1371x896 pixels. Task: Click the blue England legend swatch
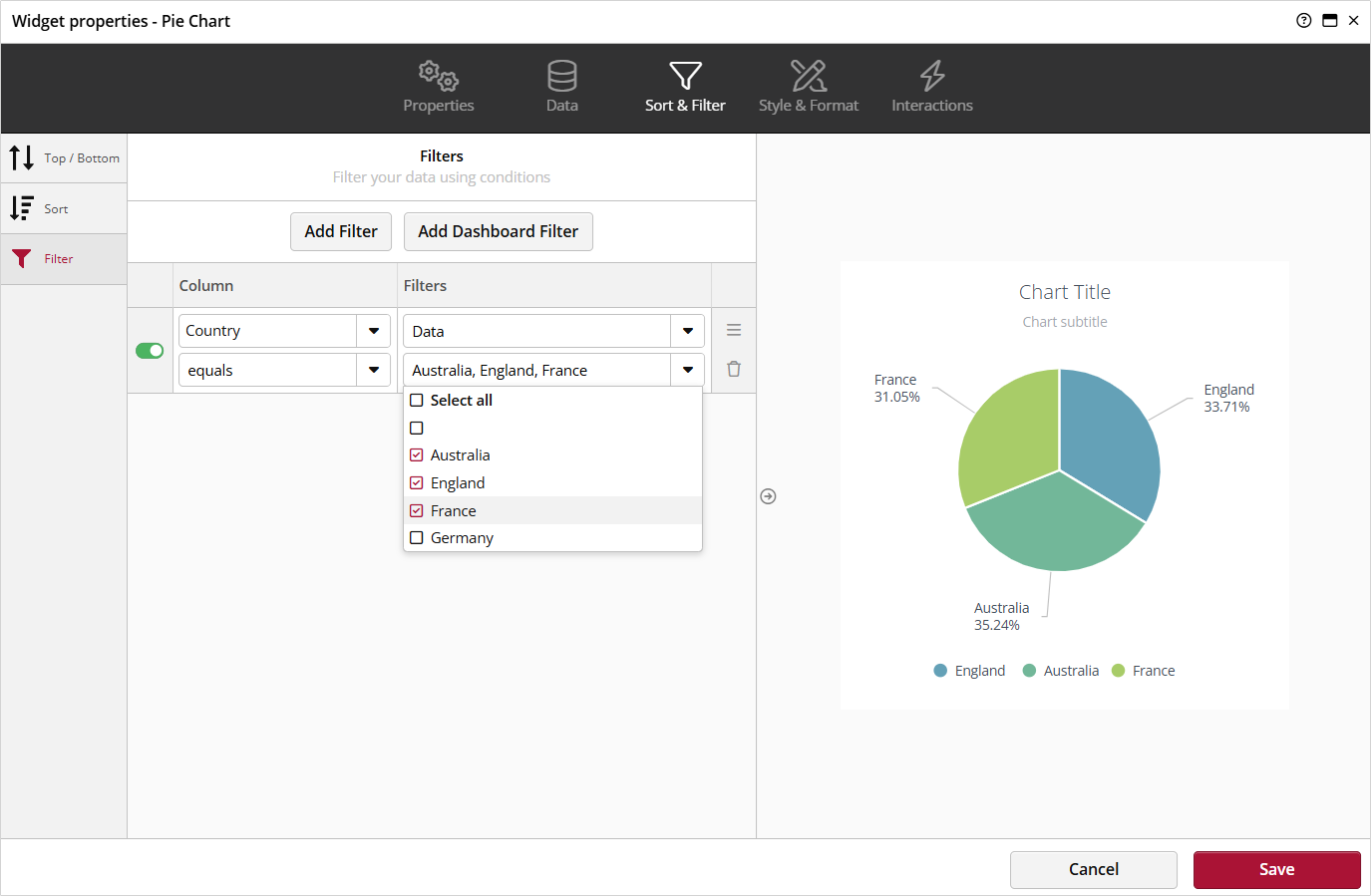(x=940, y=671)
